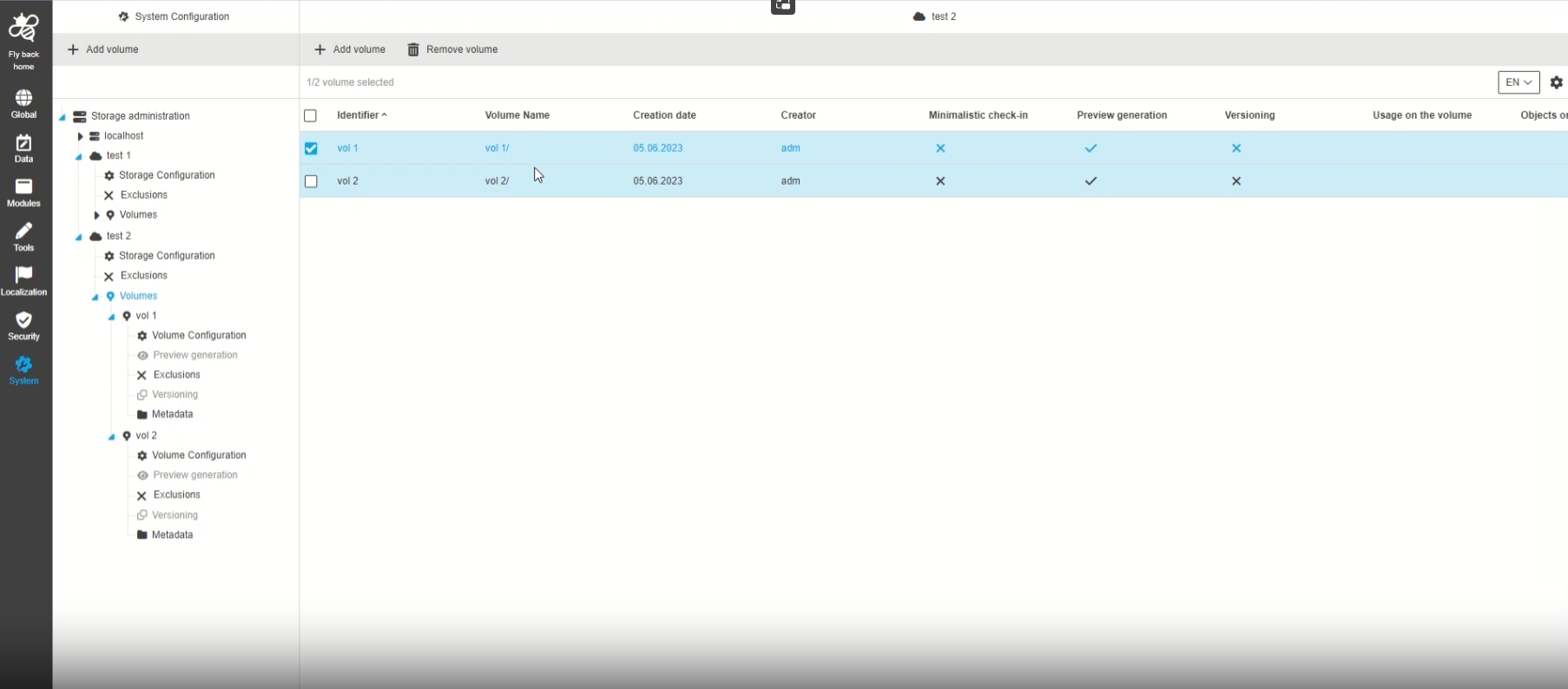Screen dimensions: 1568x689
Task: Click the Preview generation column header
Action: (x=1122, y=115)
